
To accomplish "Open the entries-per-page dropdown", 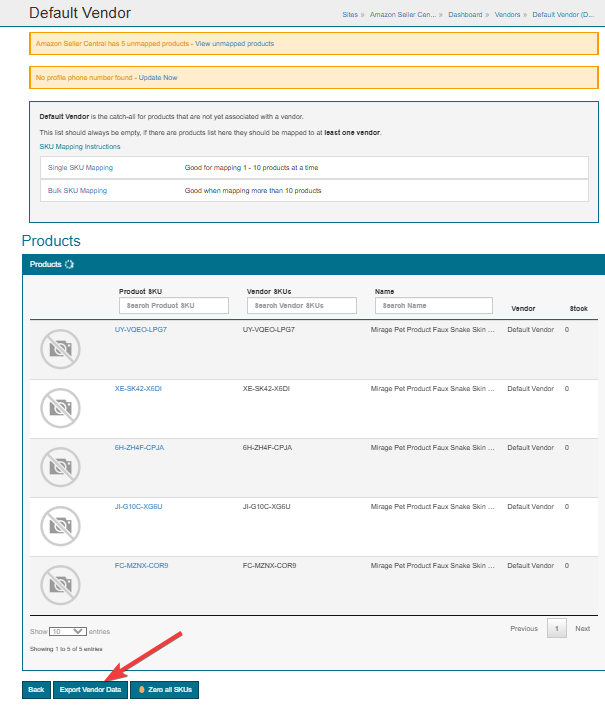I will tap(68, 632).
